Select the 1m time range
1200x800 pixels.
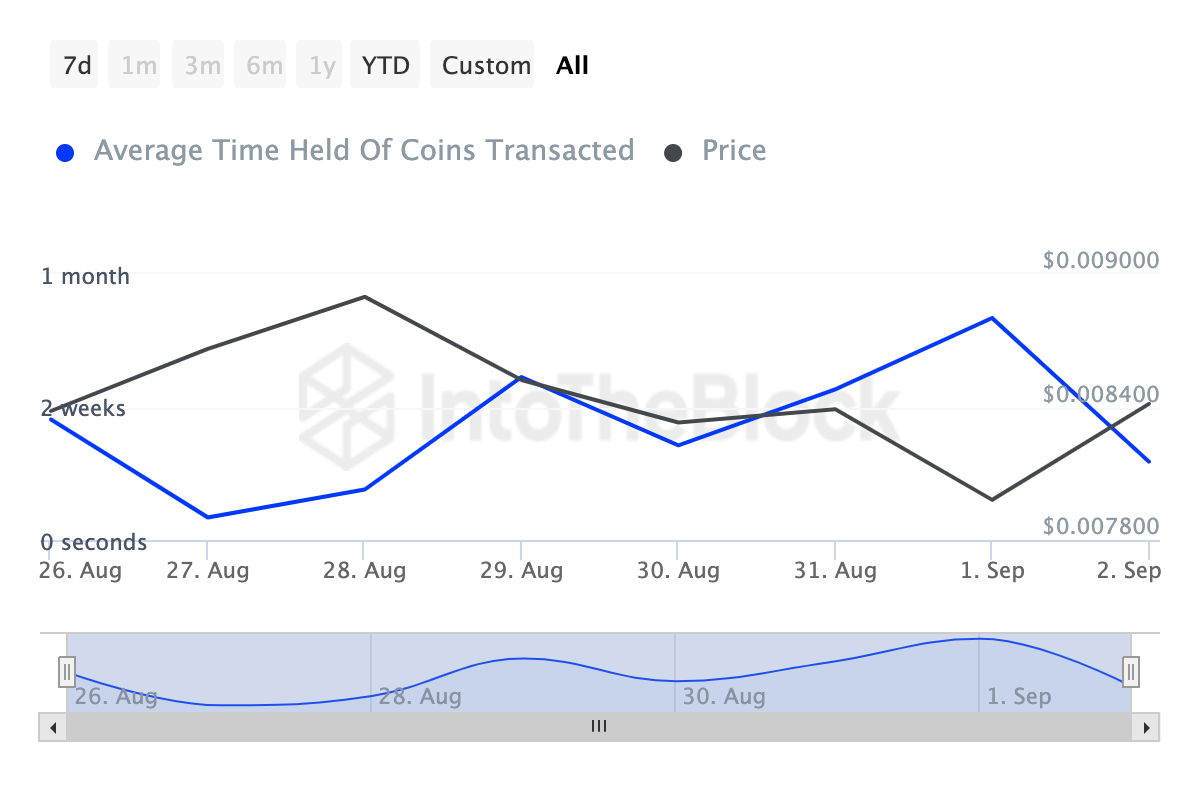click(139, 66)
